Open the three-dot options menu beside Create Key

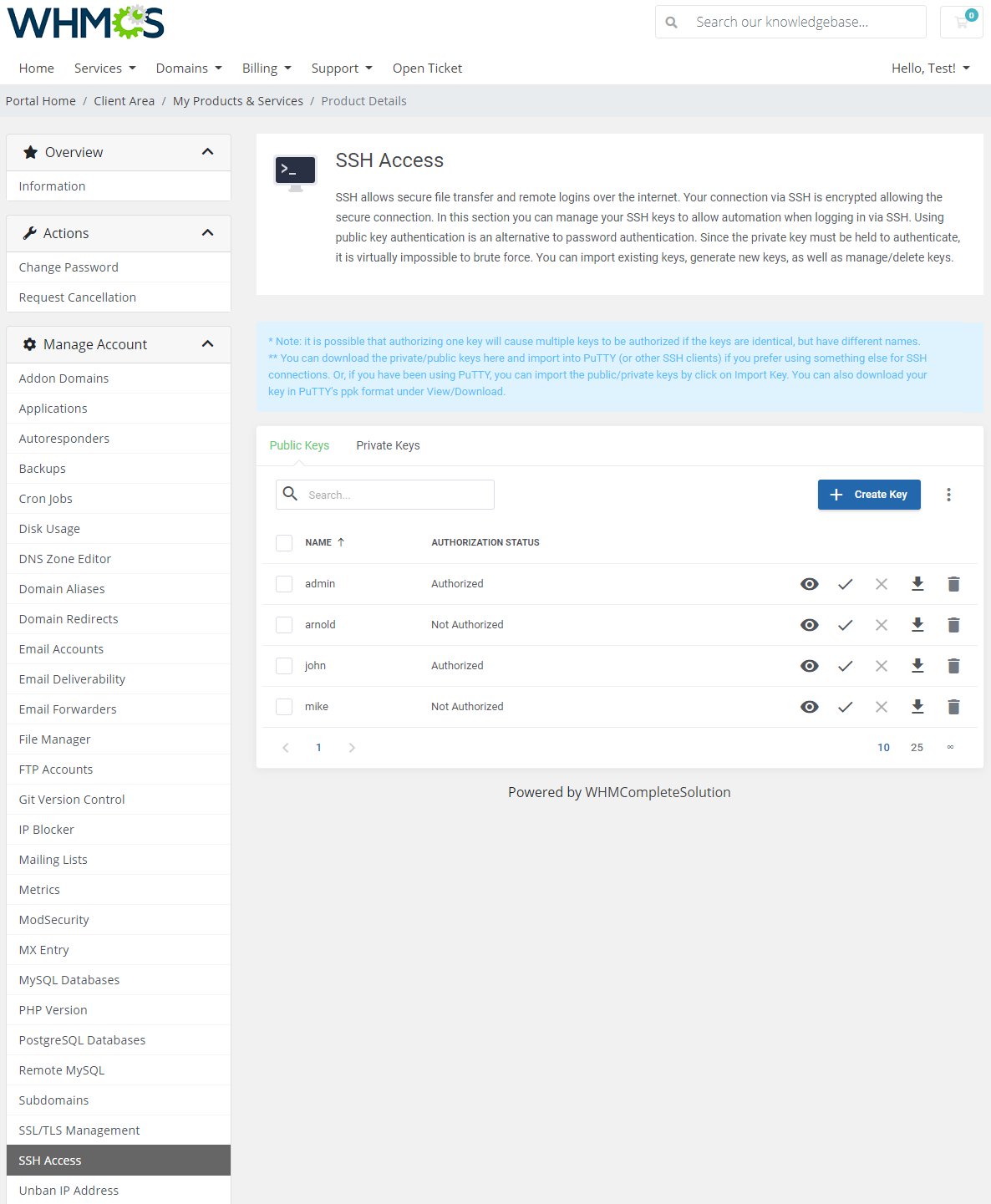pos(949,494)
